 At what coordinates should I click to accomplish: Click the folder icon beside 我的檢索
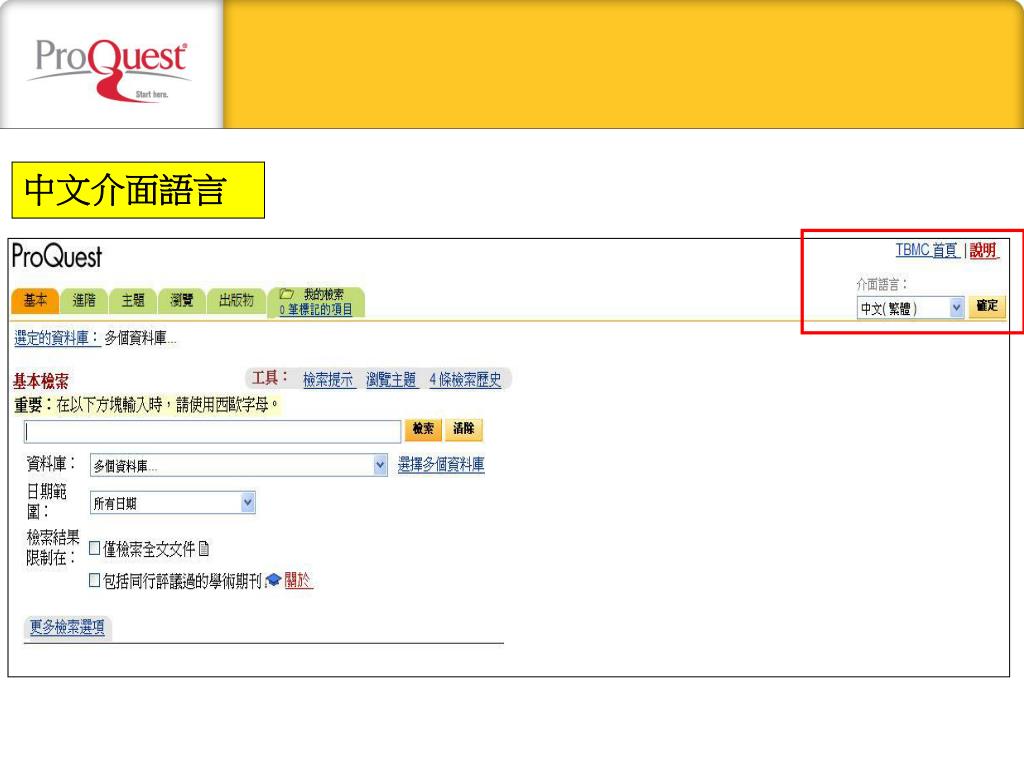coord(287,294)
